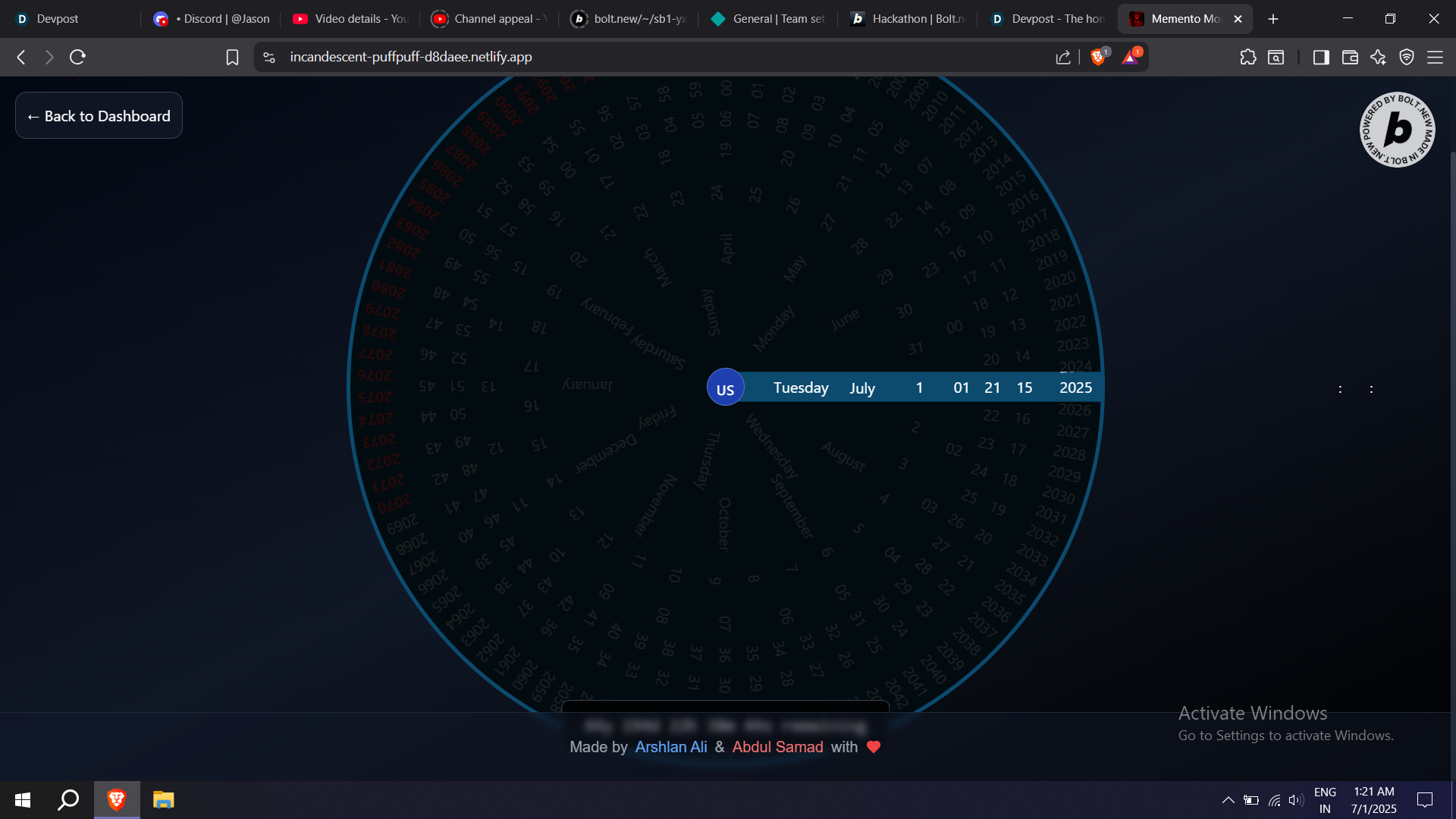Screen dimensions: 1456x819
Task: Click the US country badge
Action: (x=725, y=388)
